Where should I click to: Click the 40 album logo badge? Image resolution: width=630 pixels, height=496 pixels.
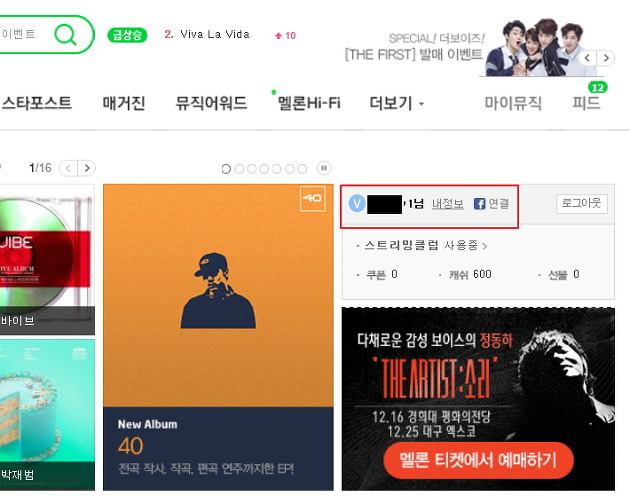pos(313,198)
